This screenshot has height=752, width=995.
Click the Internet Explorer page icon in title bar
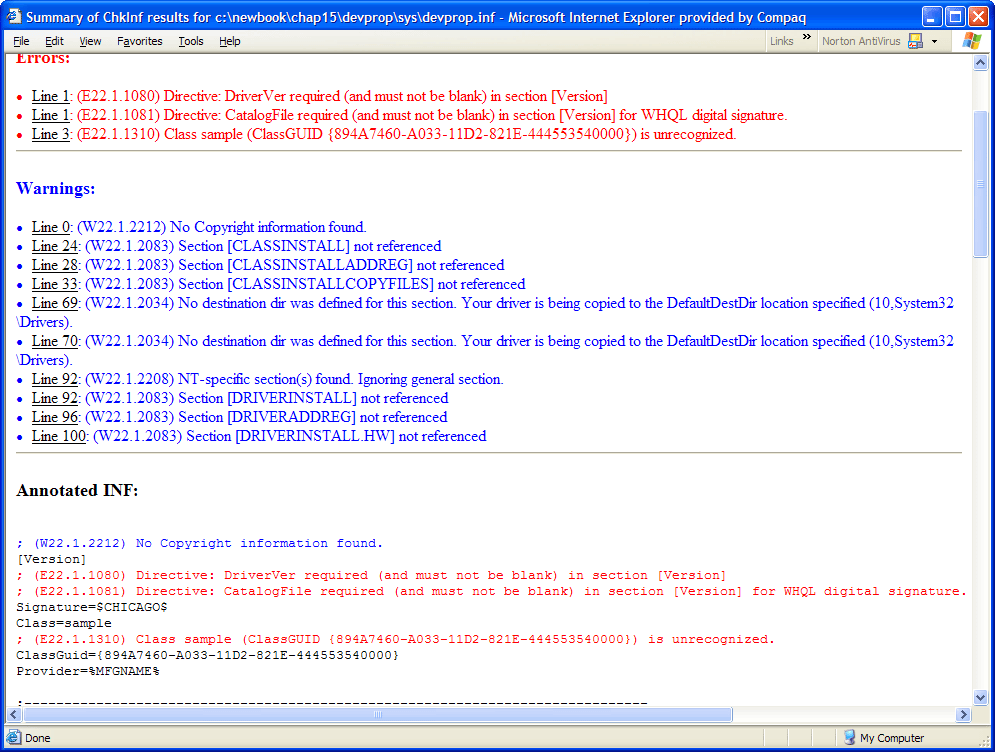click(14, 16)
